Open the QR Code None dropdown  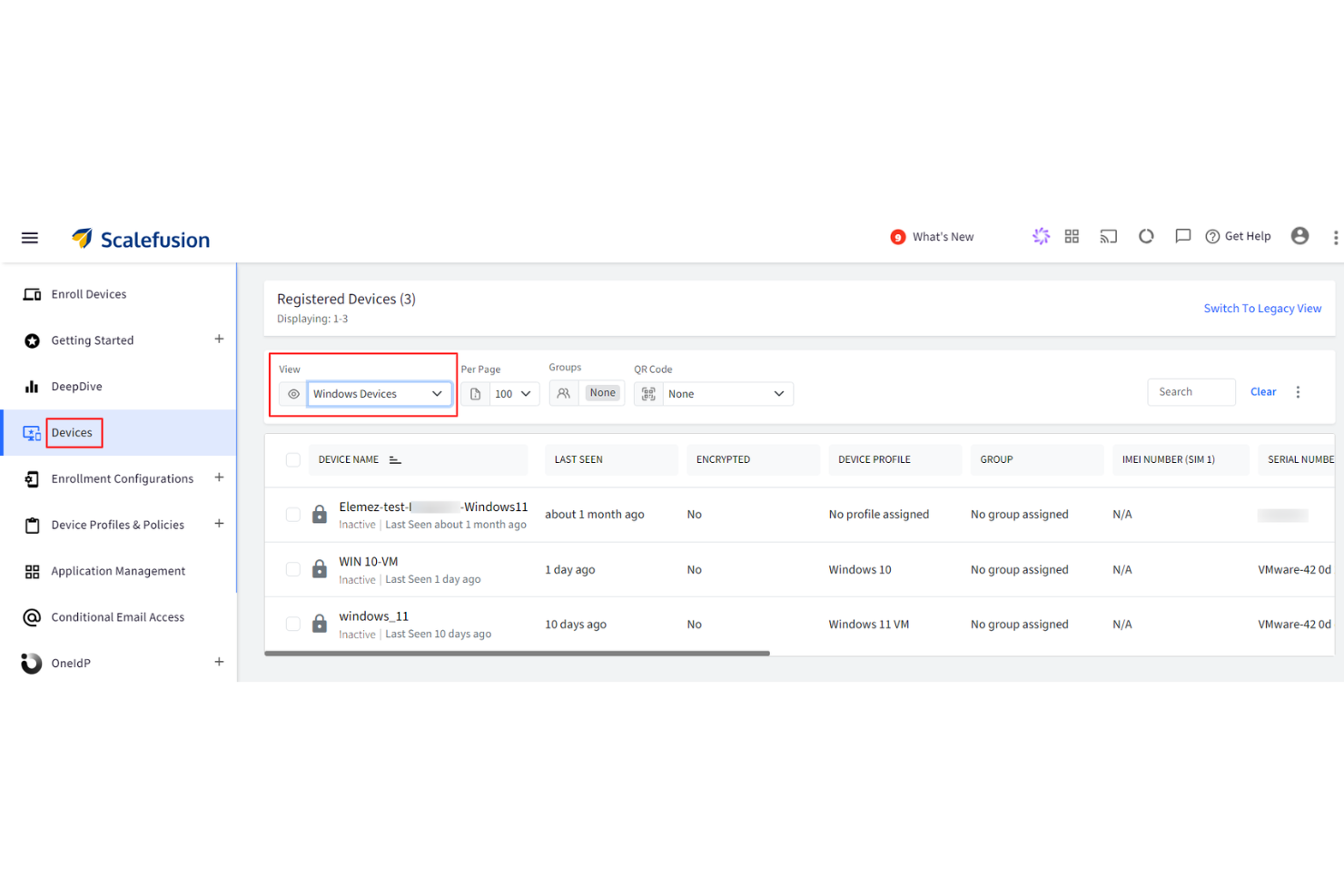pyautogui.click(x=727, y=394)
